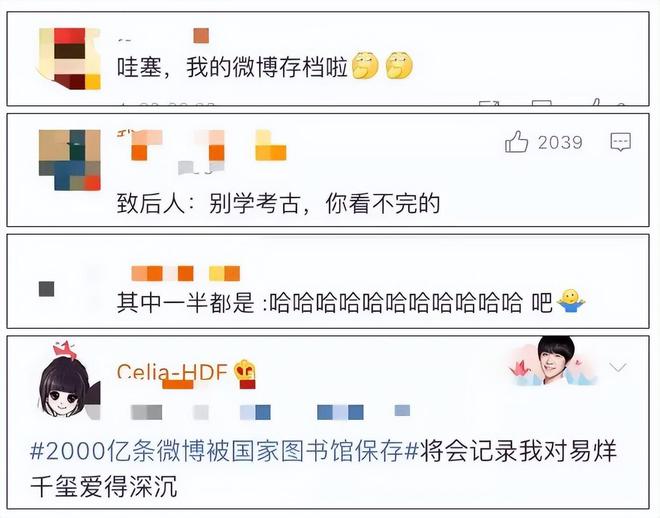Open replies via the comment bubble icon
The height and width of the screenshot is (518, 660).
click(621, 141)
